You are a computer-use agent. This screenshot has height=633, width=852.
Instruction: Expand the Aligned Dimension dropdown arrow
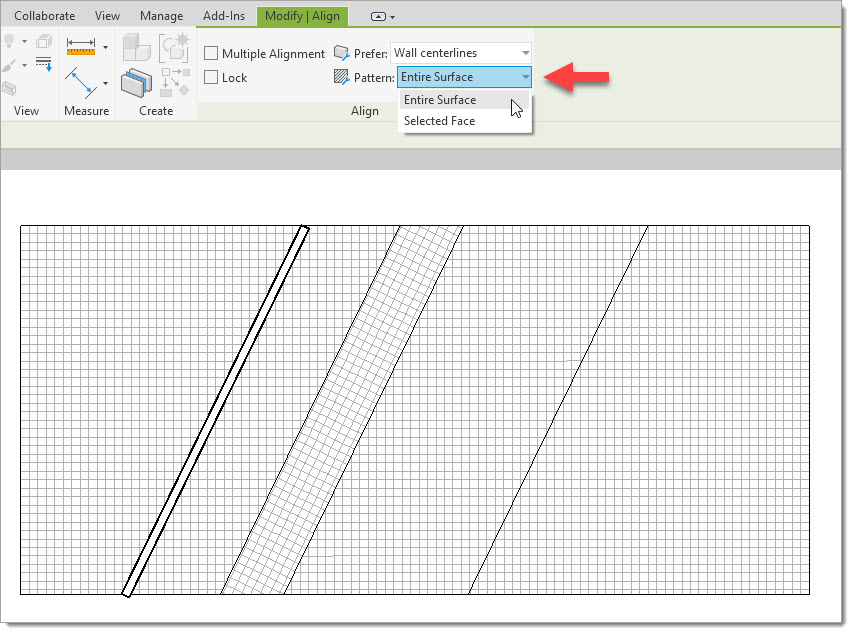(x=105, y=83)
